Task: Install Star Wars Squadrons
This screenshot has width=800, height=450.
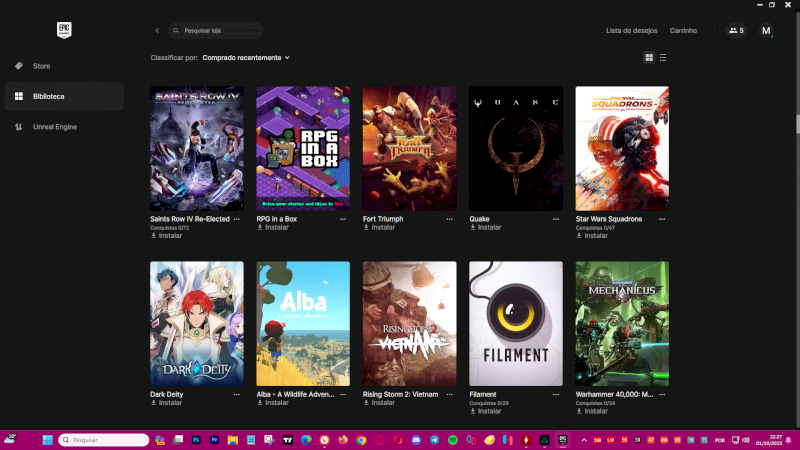Action: coord(592,236)
